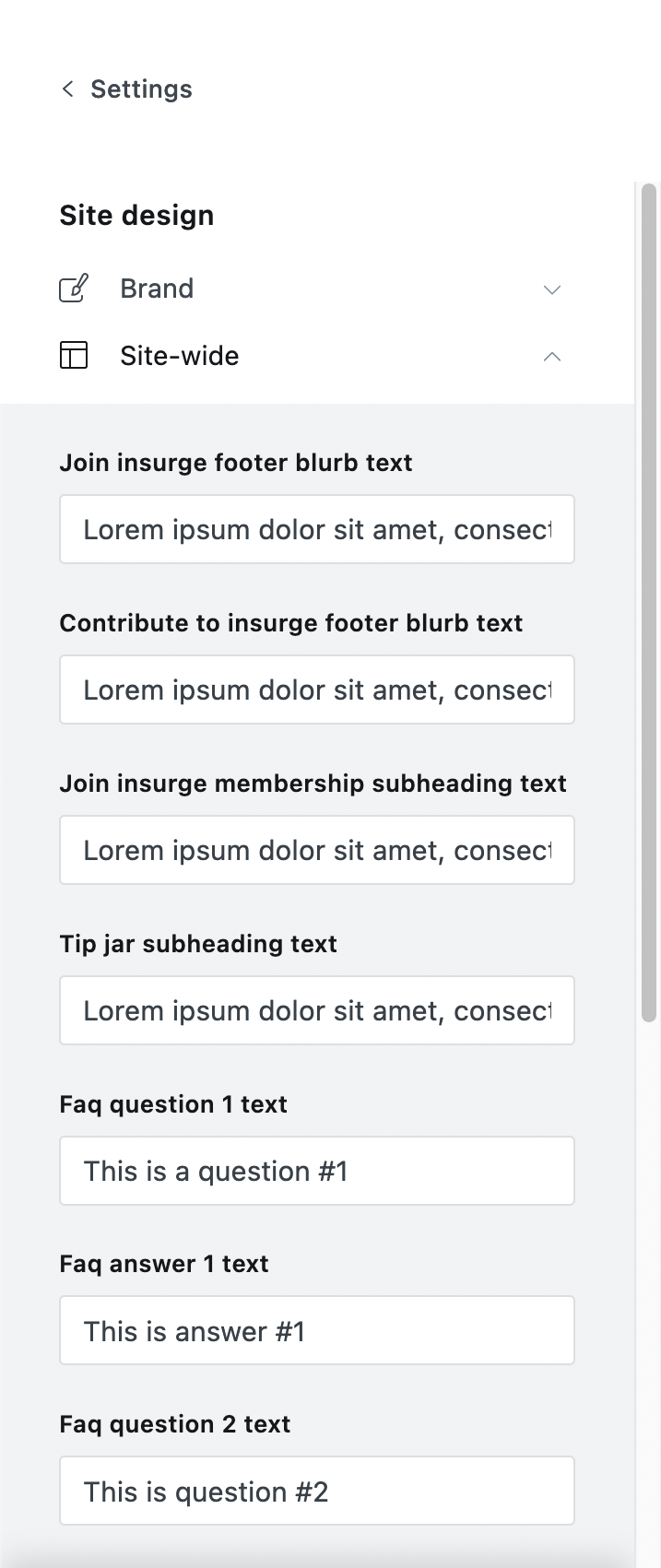Click the Join insurge membership subheading field

point(317,850)
